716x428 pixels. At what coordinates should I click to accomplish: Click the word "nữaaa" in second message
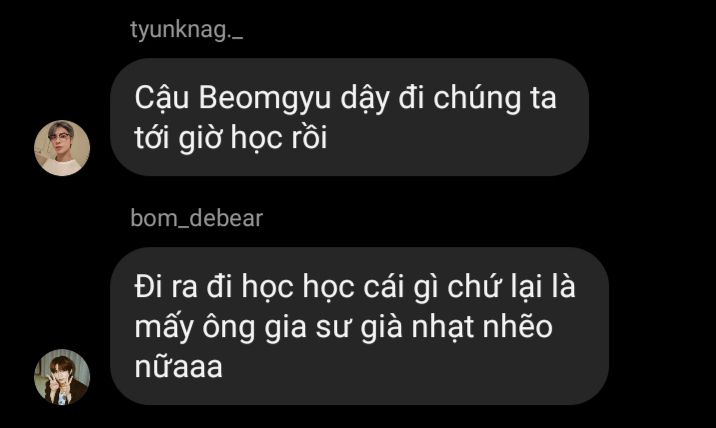[x=179, y=367]
